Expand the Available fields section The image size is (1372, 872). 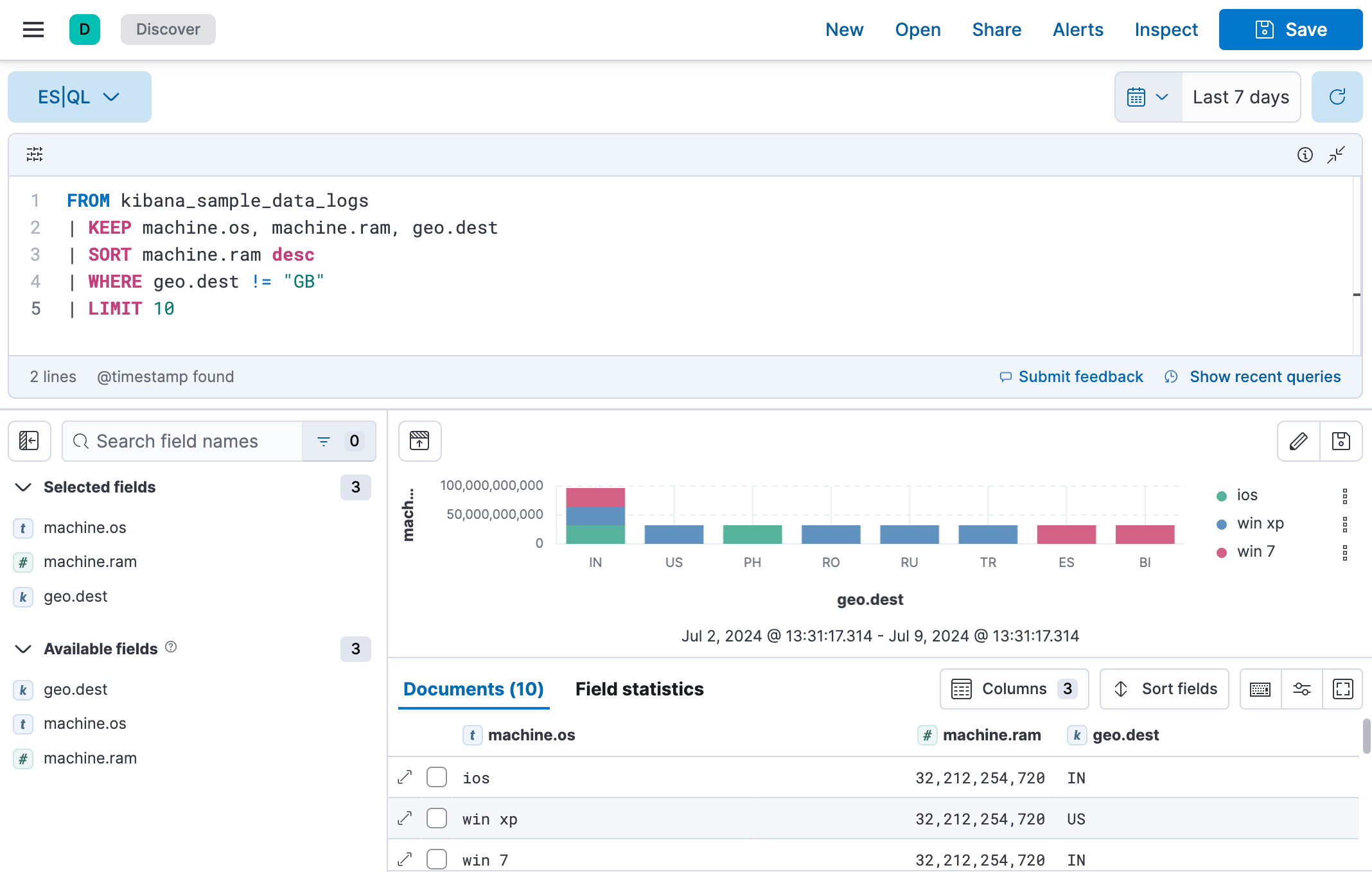point(23,649)
